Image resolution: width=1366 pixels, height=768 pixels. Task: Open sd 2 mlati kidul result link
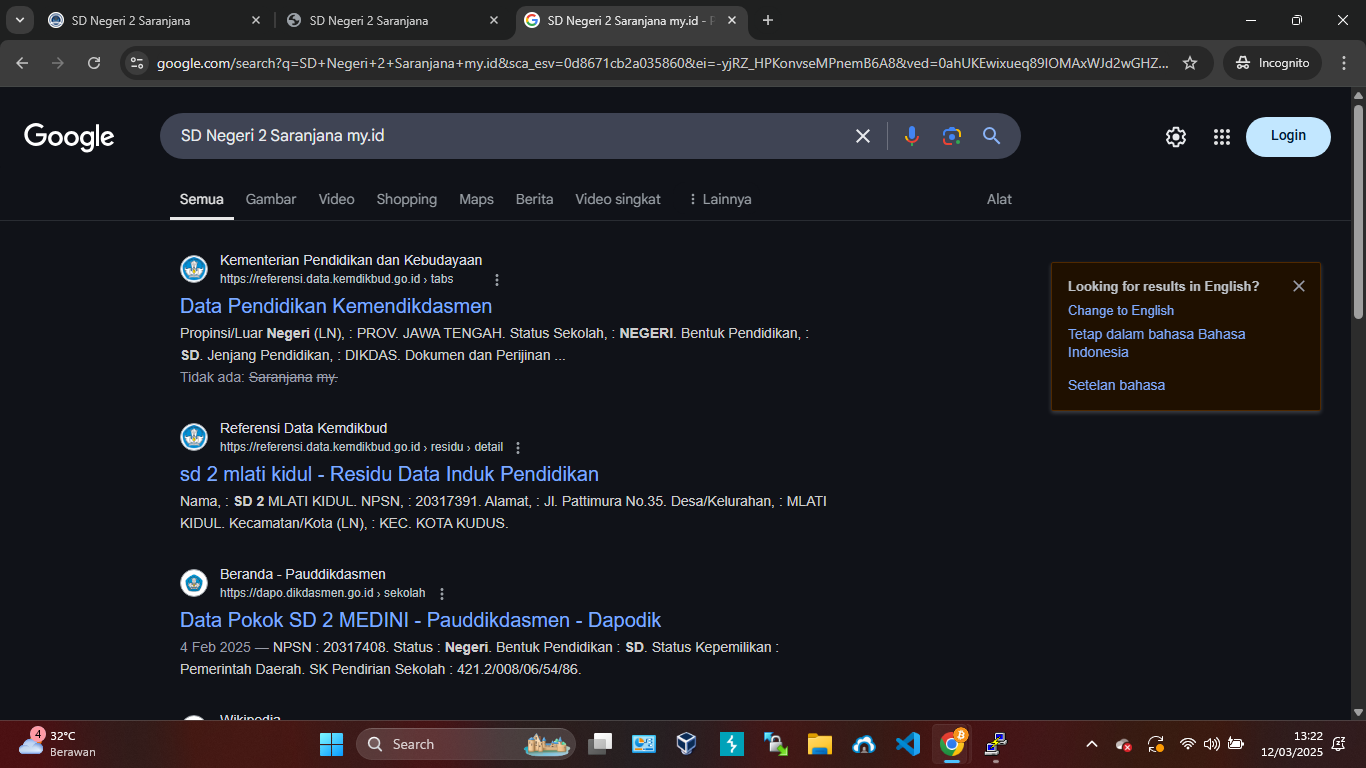pos(389,474)
